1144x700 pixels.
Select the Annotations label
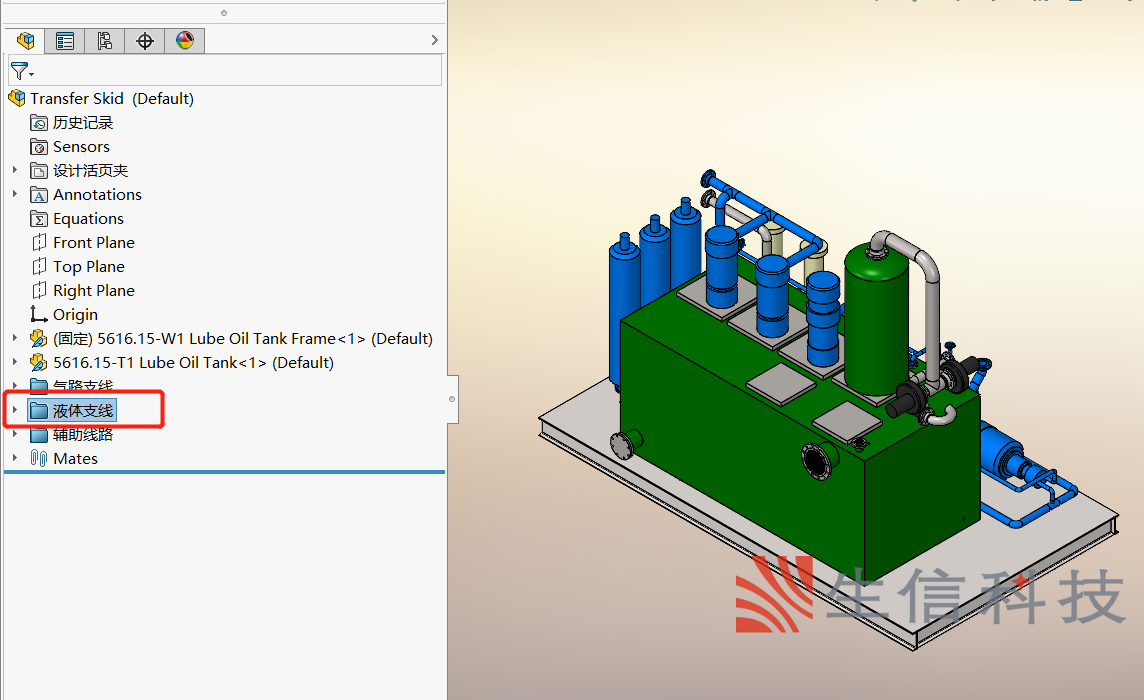pyautogui.click(x=97, y=195)
